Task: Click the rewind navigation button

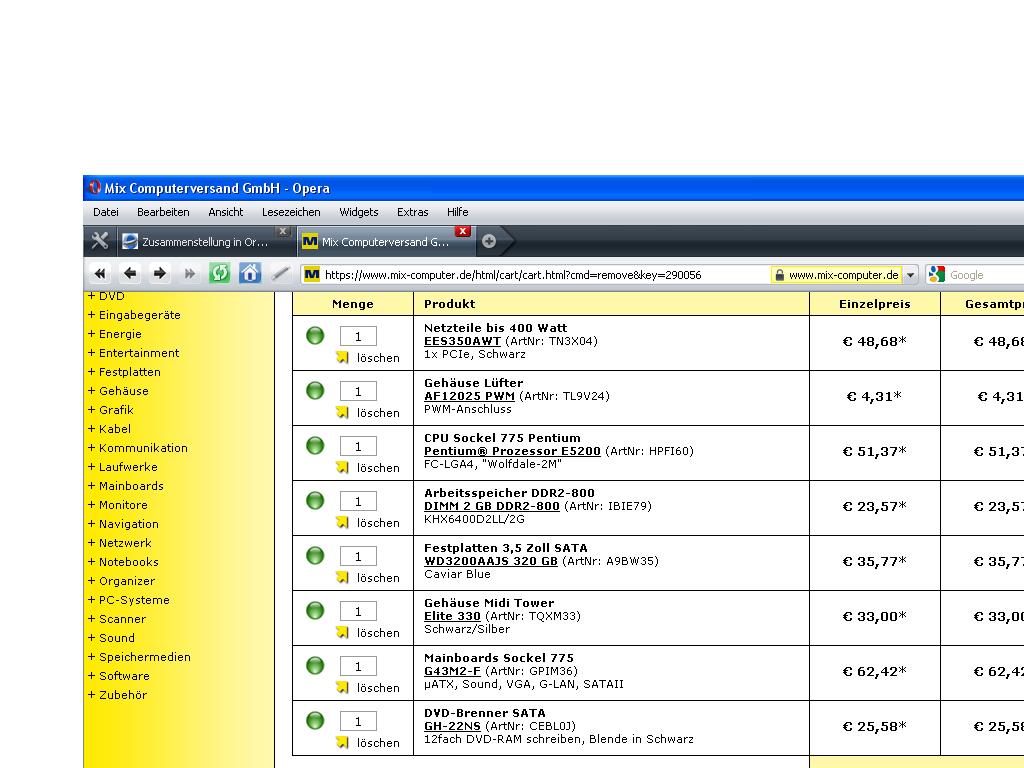Action: point(100,274)
